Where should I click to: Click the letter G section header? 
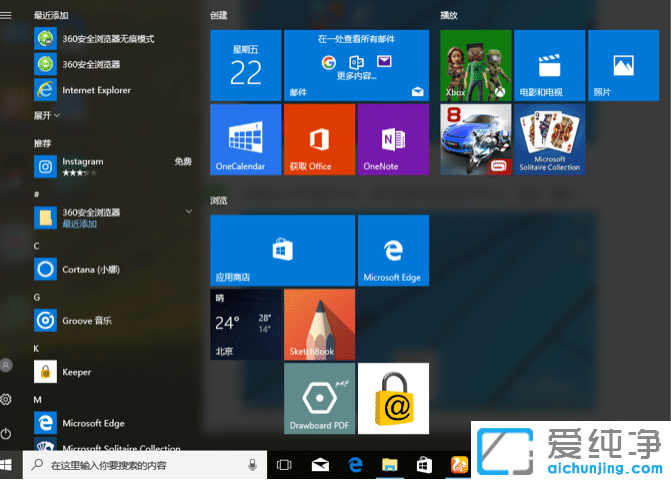tap(37, 297)
